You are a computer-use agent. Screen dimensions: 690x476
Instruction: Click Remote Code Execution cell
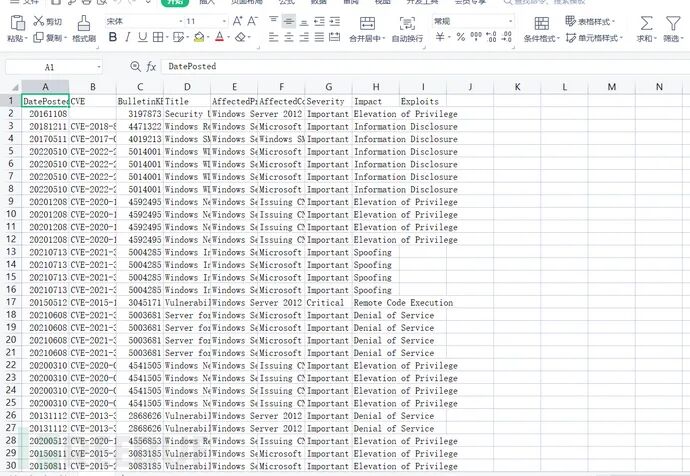403,303
